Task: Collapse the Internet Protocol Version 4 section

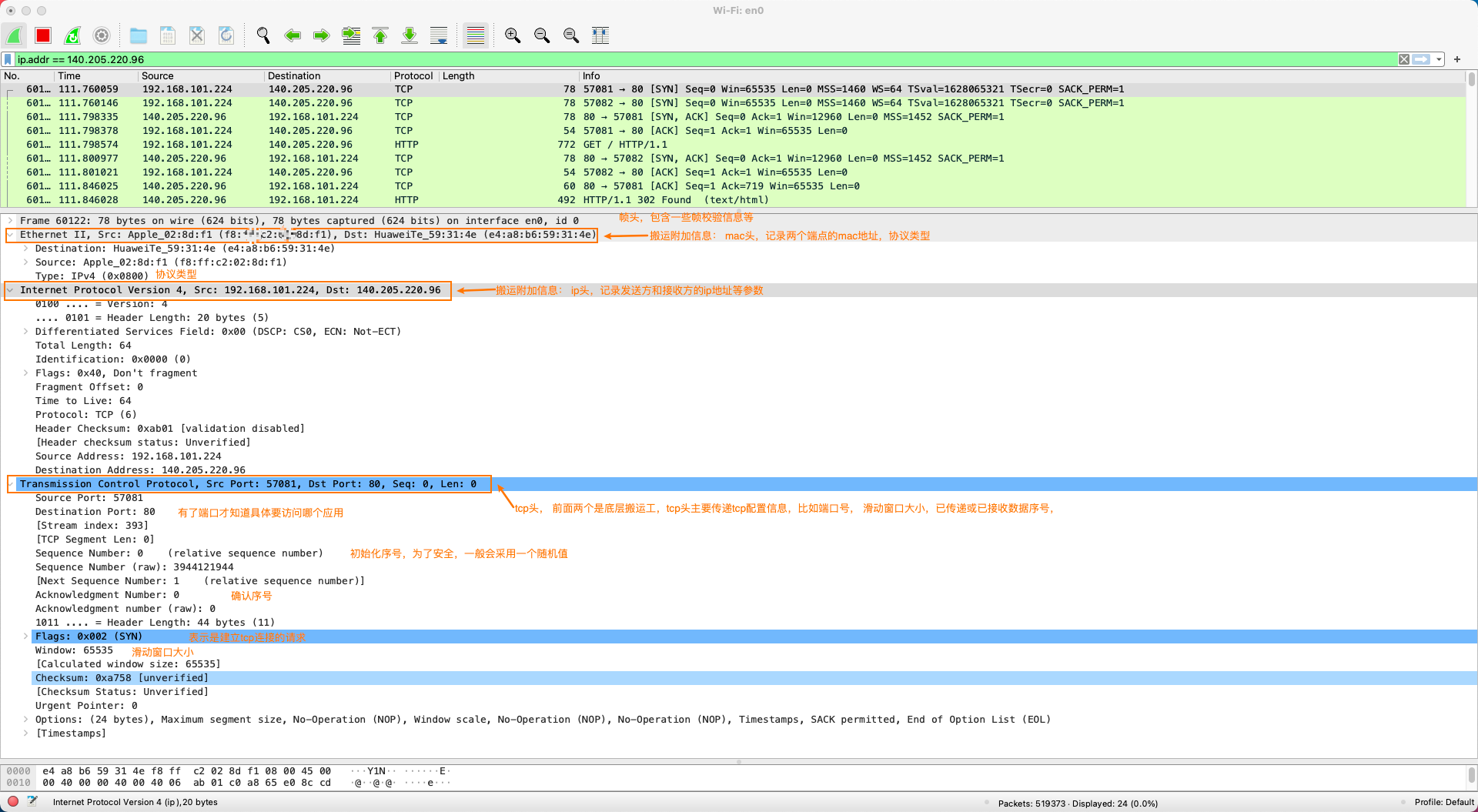Action: point(10,290)
